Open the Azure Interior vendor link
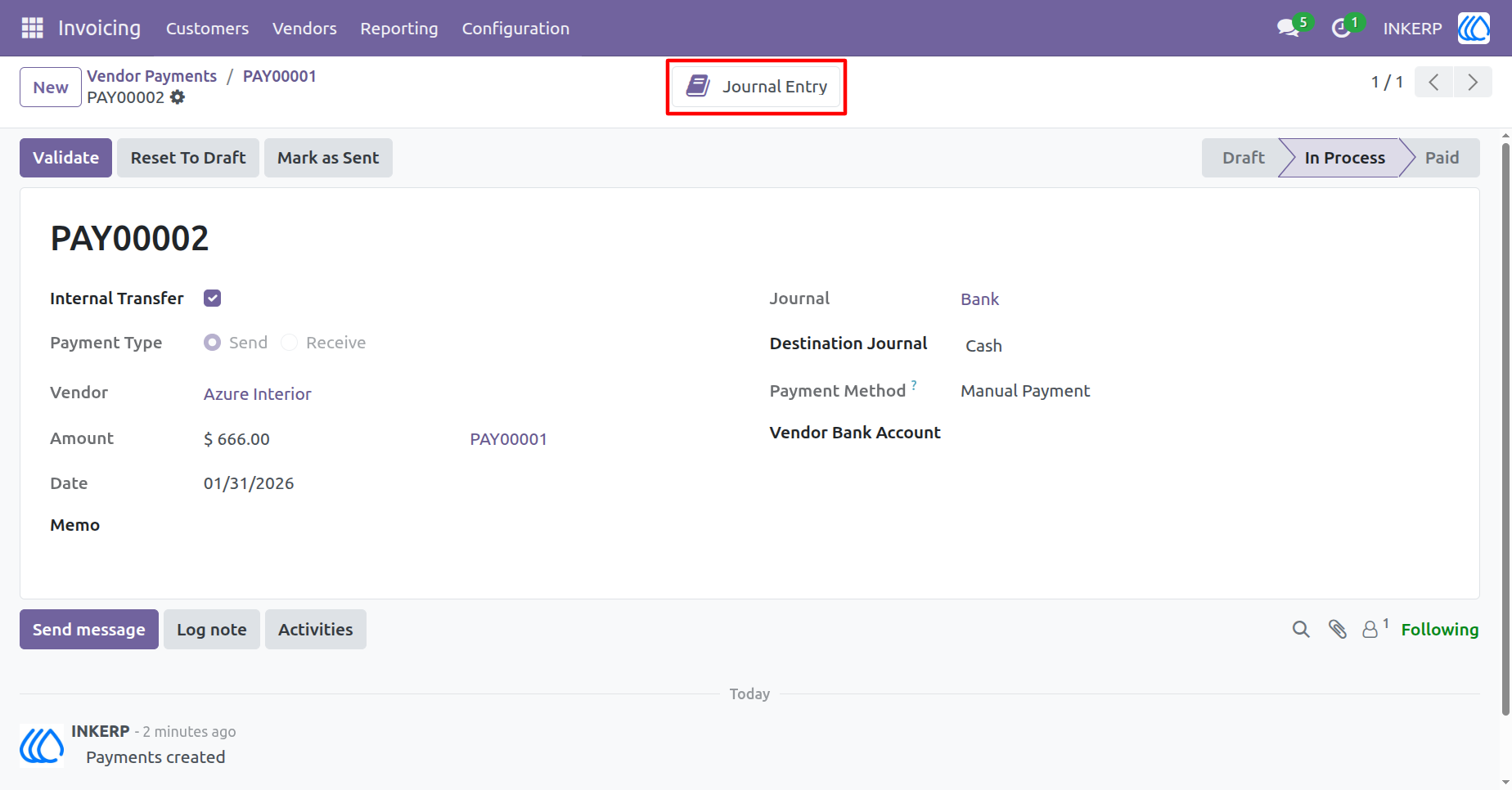1512x790 pixels. 258,394
